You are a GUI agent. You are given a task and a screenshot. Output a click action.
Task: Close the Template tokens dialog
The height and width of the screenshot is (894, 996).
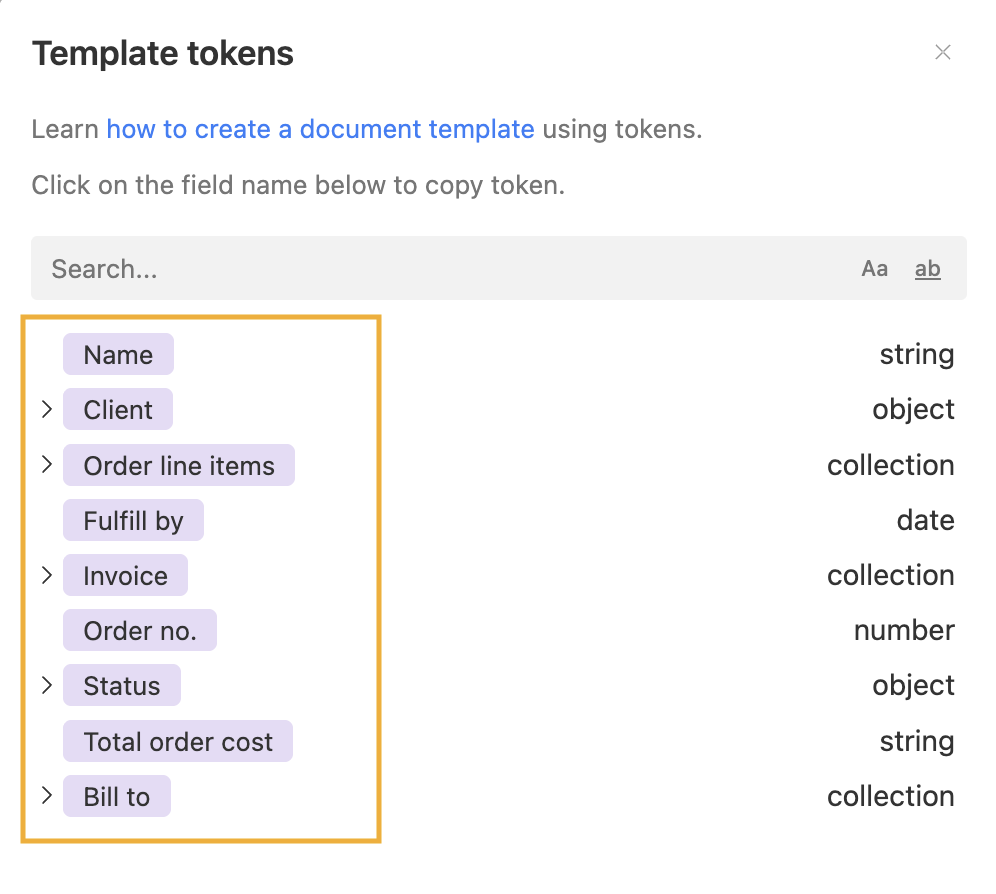tap(943, 52)
